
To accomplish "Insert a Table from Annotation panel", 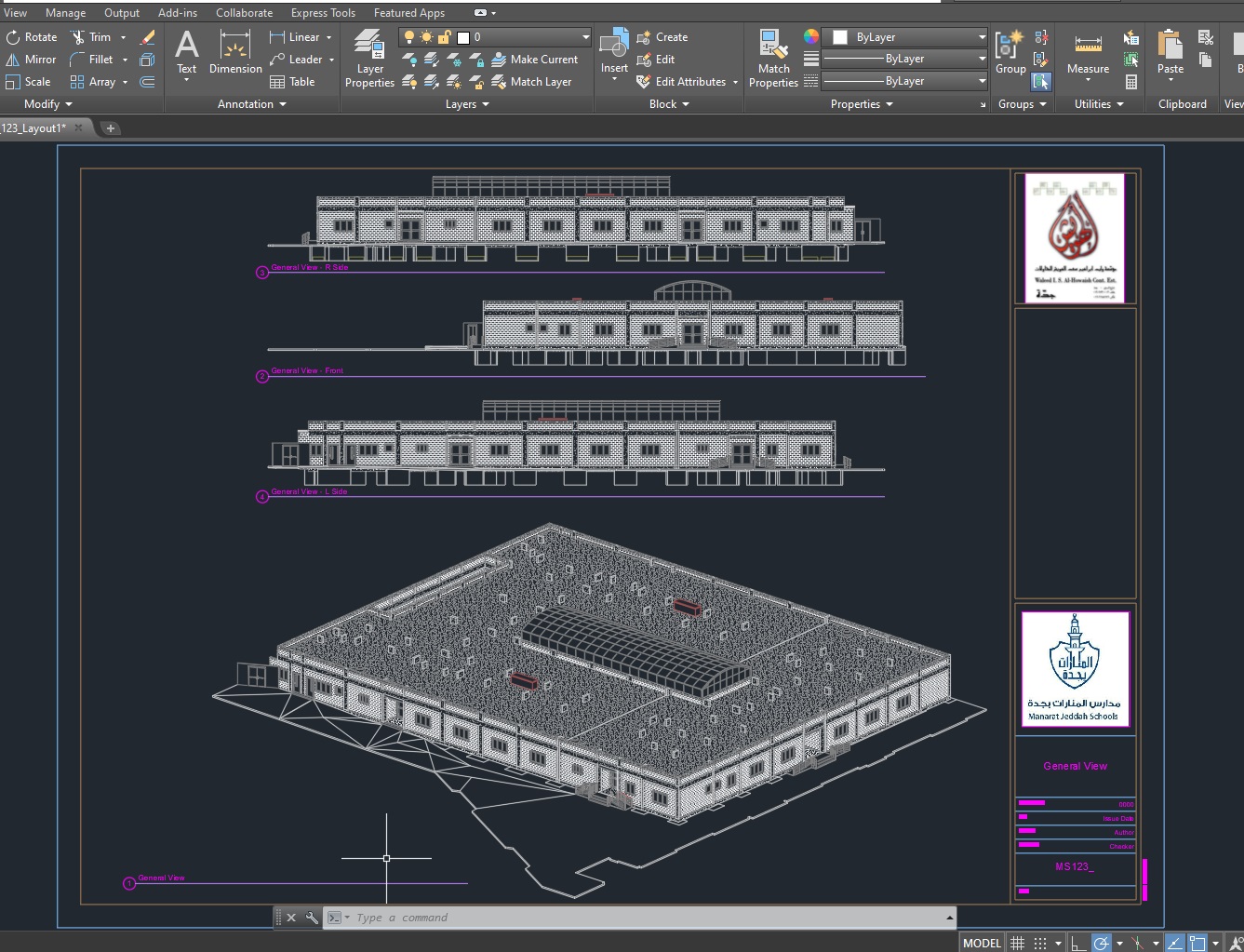I will [292, 82].
